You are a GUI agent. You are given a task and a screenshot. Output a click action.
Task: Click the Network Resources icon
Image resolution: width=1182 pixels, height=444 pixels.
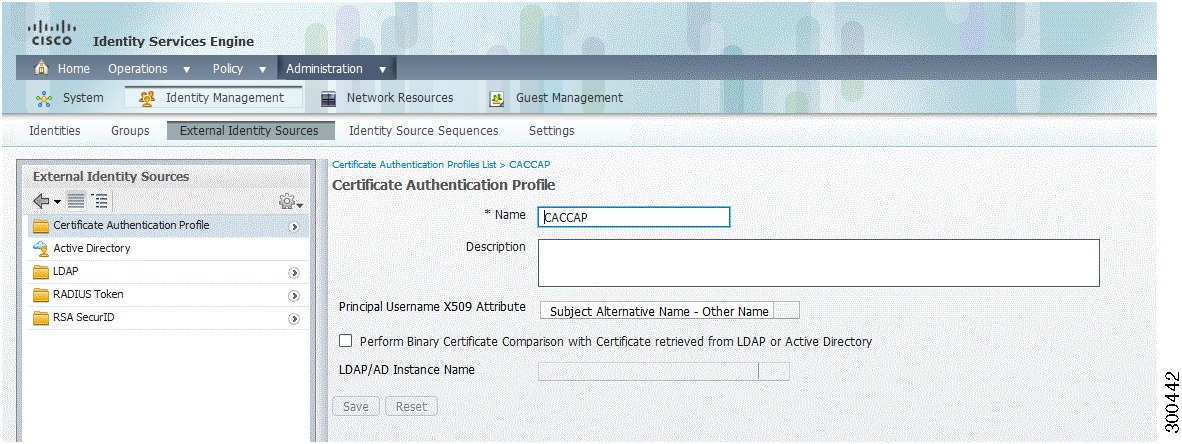pos(328,99)
